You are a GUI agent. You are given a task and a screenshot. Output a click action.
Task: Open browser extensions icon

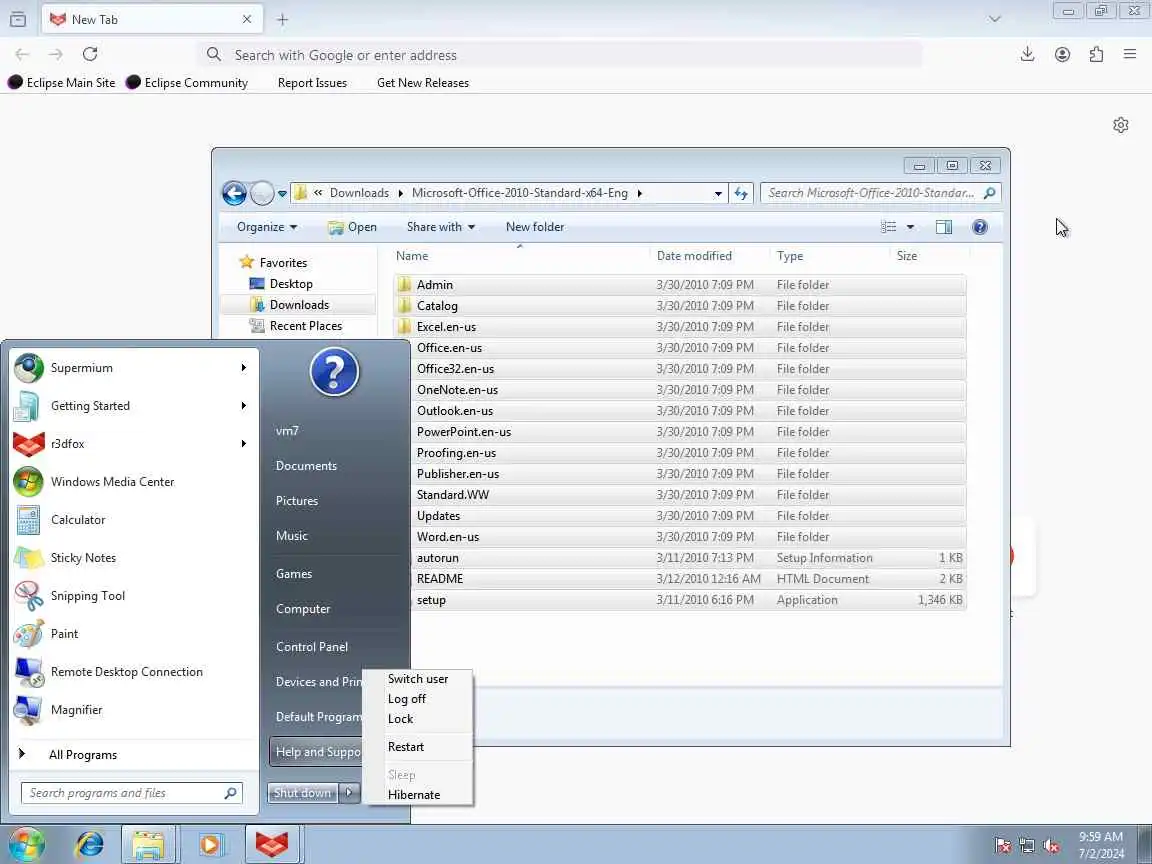coord(1096,54)
